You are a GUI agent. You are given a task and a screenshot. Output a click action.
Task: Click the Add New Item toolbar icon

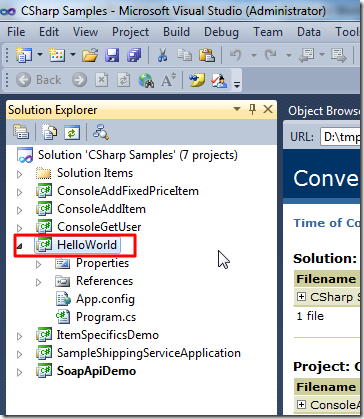point(57,55)
